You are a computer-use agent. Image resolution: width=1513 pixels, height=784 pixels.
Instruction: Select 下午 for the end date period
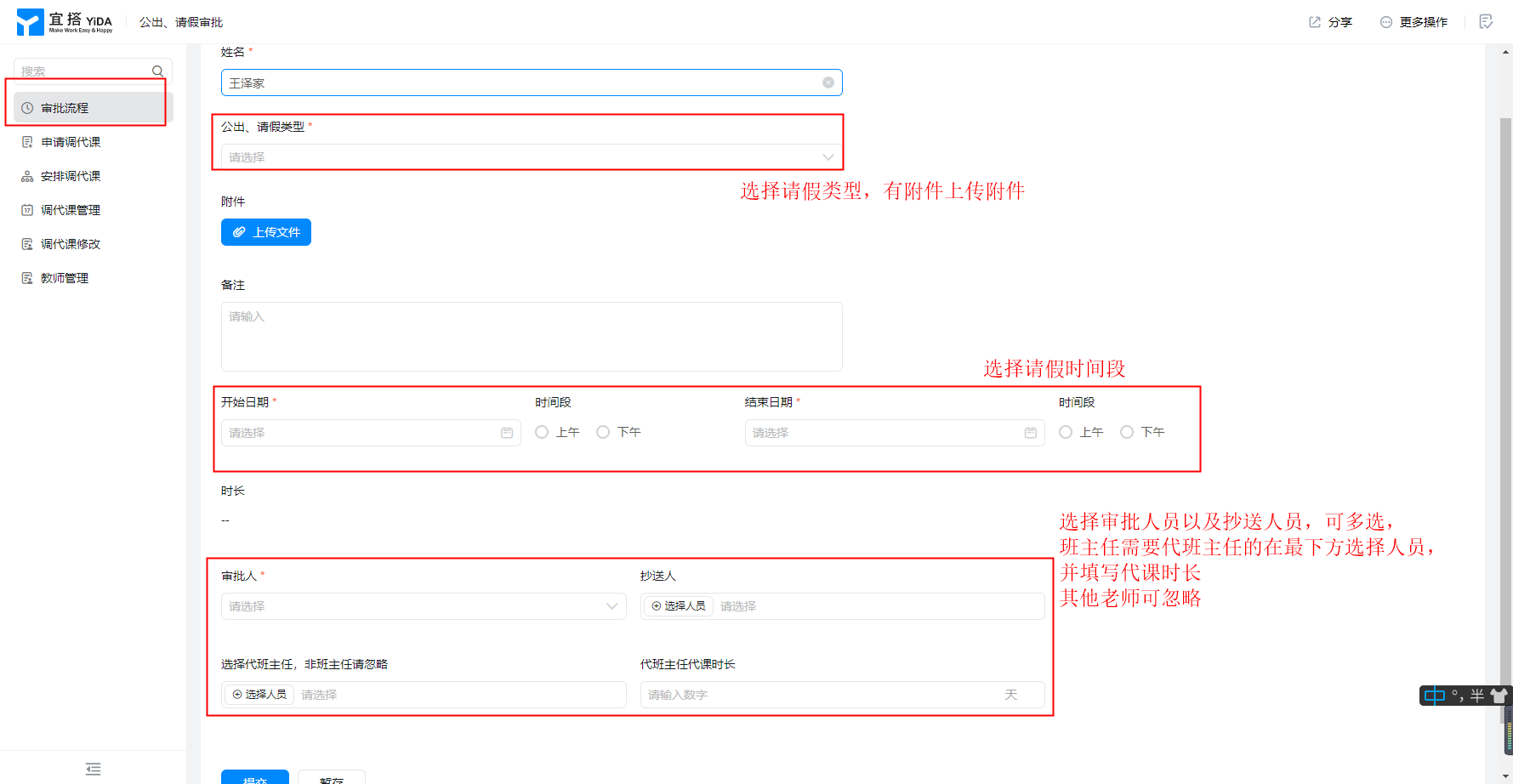(x=1127, y=433)
